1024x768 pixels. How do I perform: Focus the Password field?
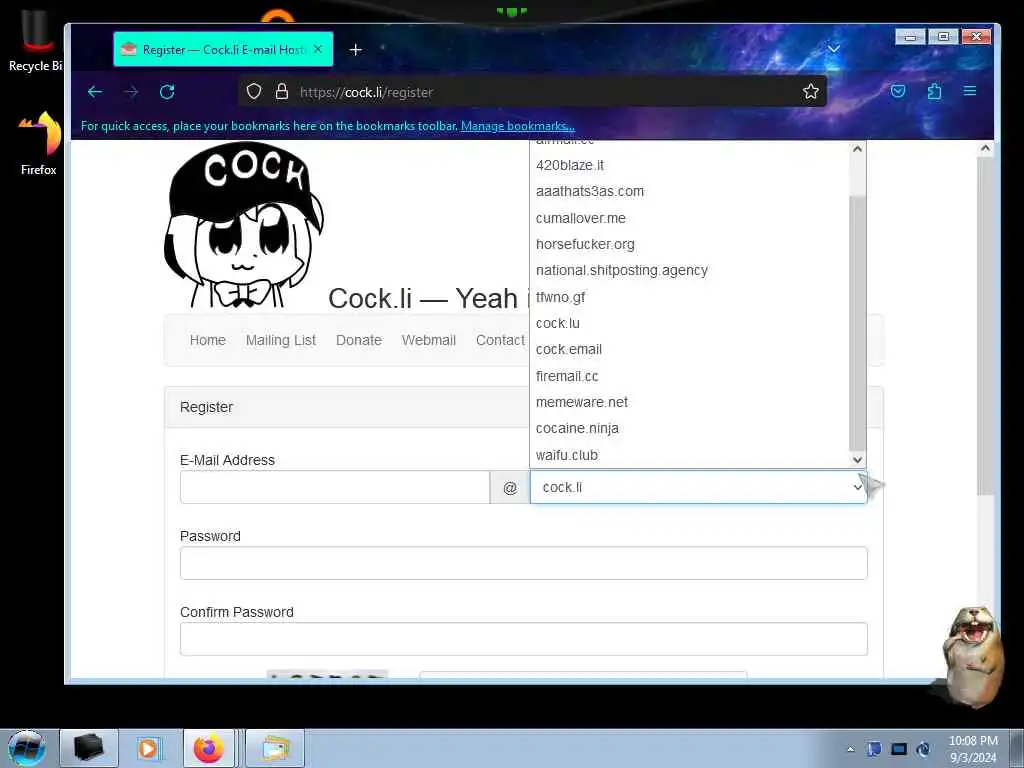coord(524,563)
